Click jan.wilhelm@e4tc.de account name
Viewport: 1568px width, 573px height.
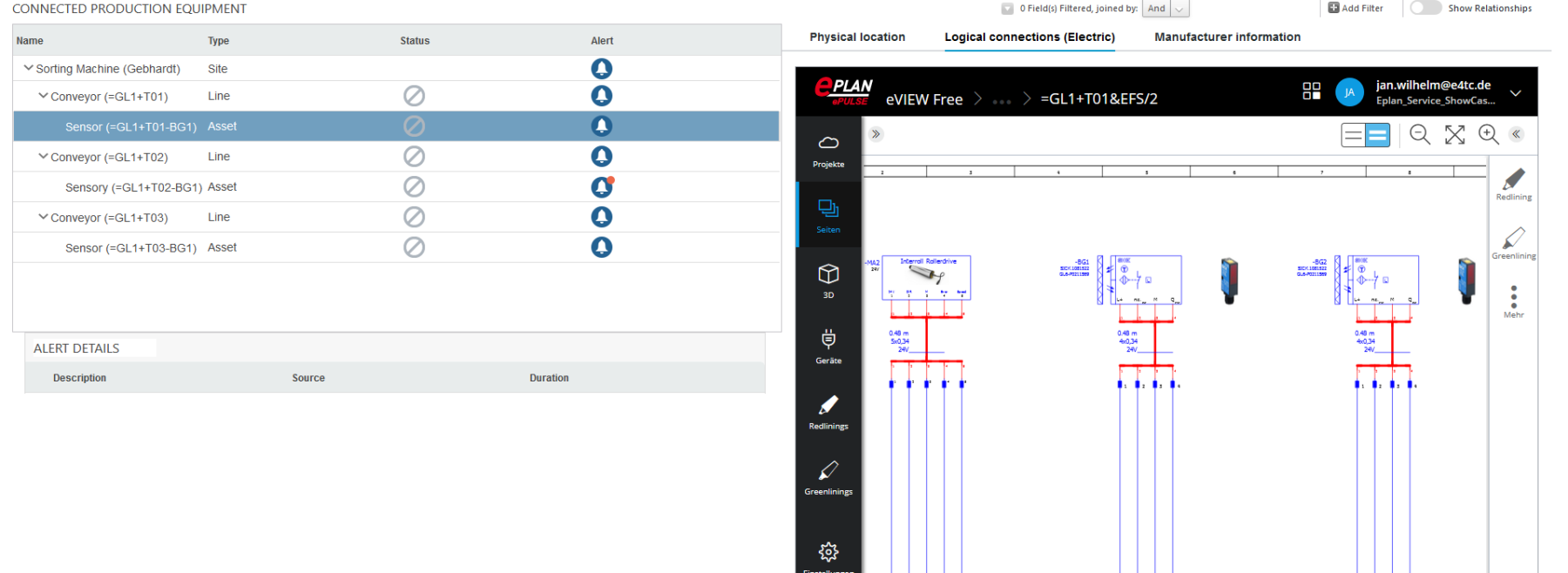[x=1434, y=85]
